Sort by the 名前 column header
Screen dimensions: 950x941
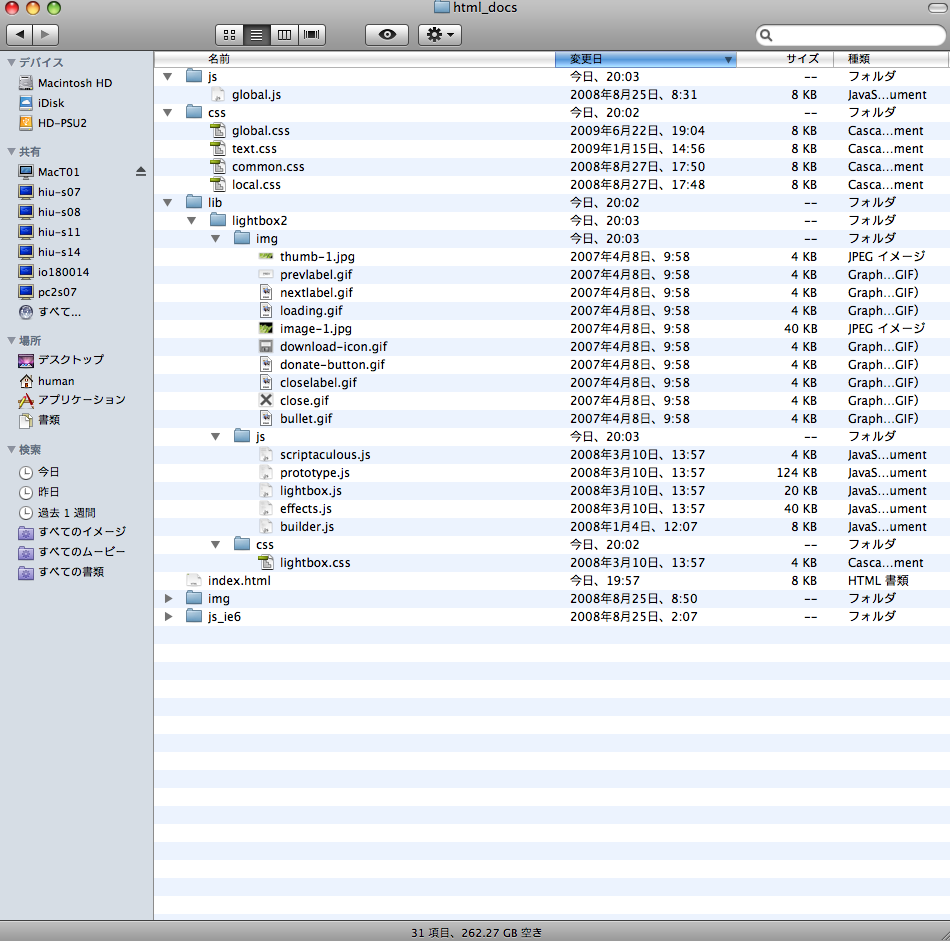[x=355, y=59]
